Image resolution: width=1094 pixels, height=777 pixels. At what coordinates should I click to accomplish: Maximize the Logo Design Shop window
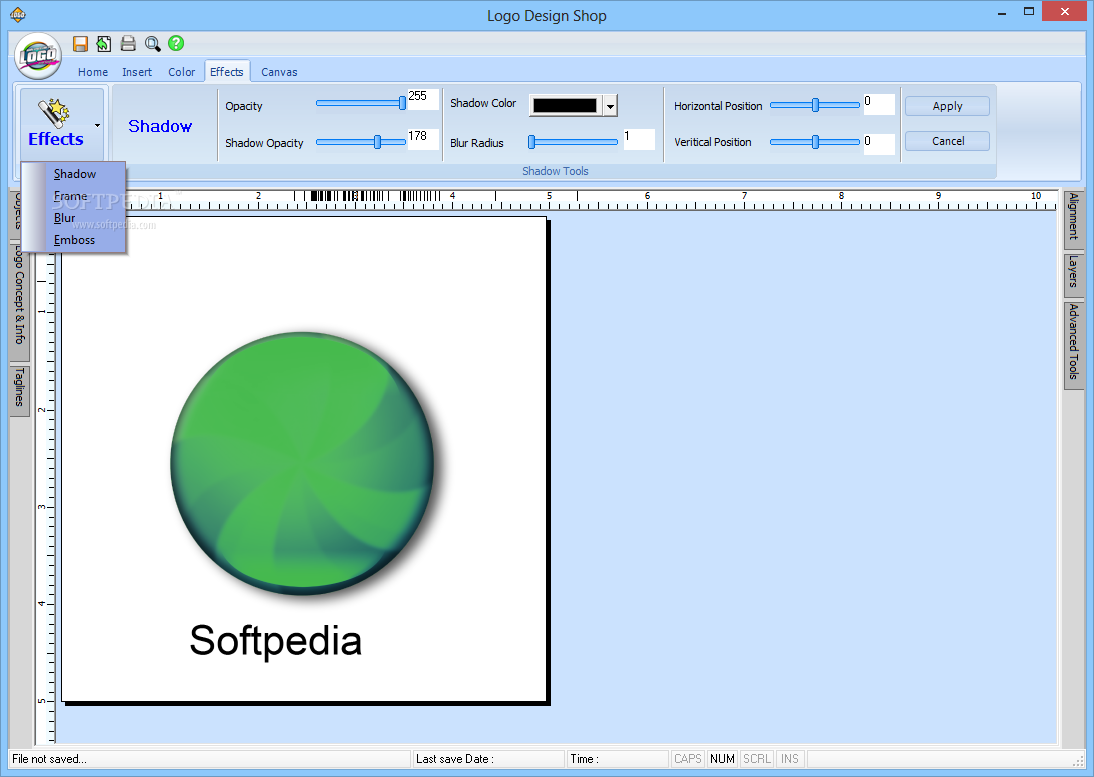[1028, 11]
